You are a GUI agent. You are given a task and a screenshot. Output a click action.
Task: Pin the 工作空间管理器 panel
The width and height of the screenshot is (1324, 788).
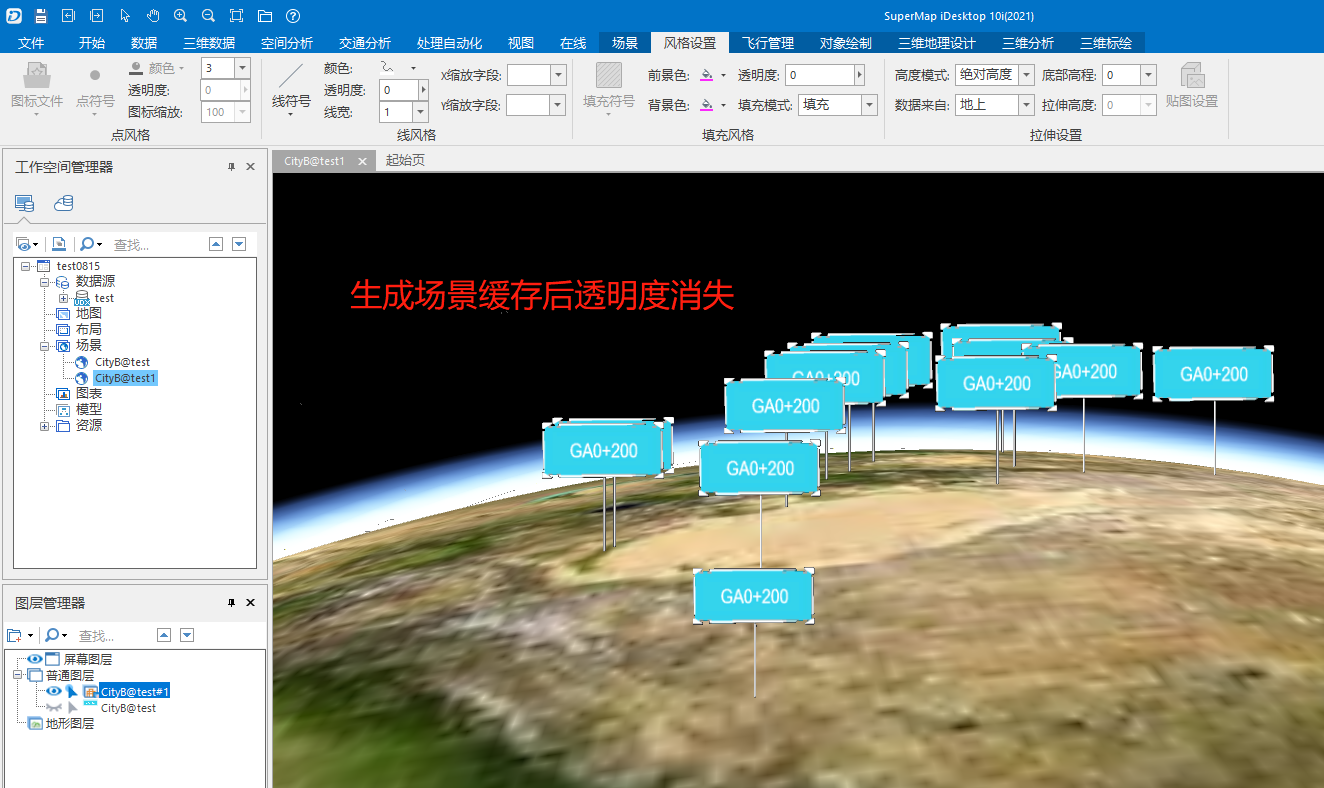(231, 167)
